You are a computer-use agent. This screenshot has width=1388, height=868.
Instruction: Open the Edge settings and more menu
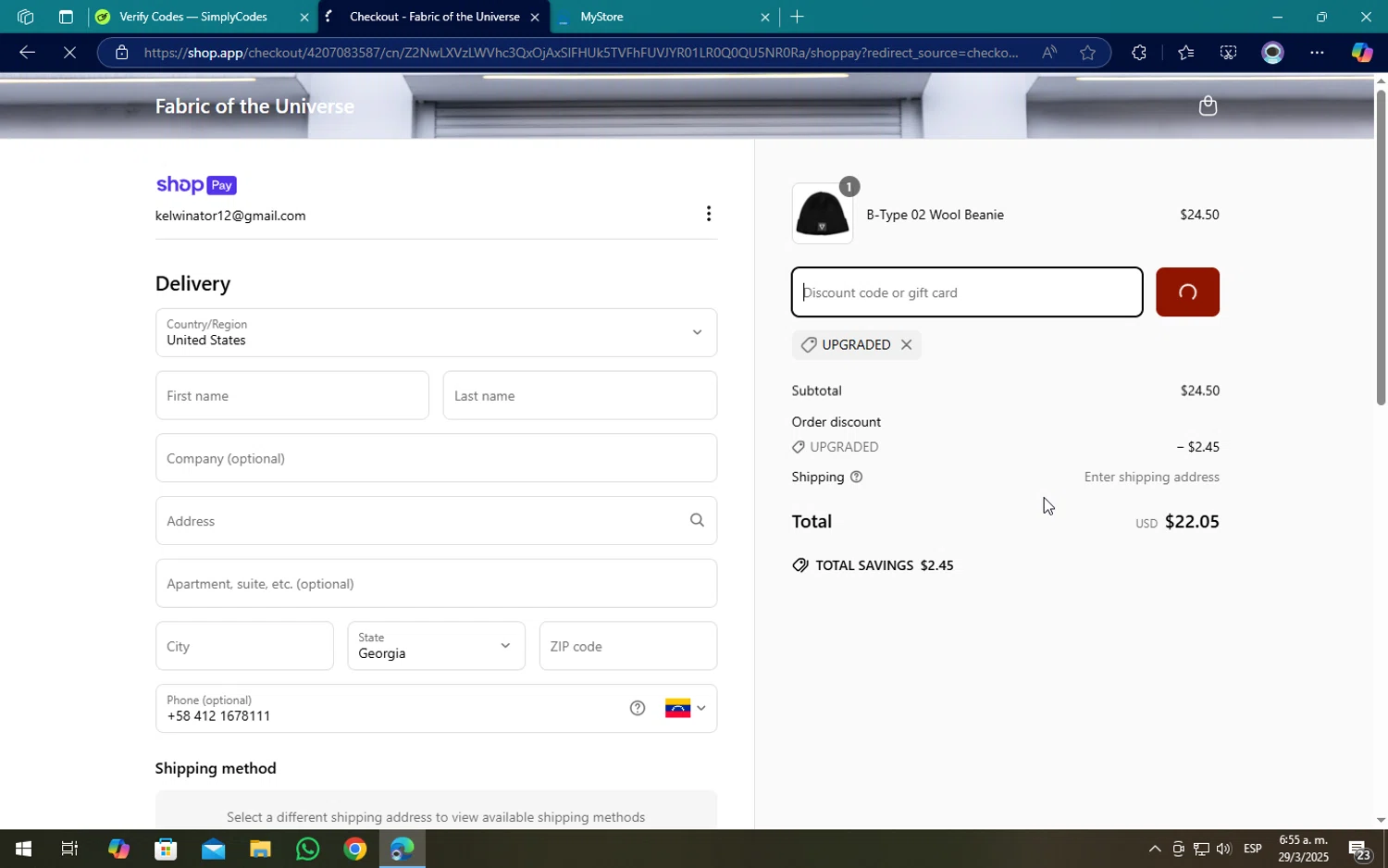[x=1317, y=53]
